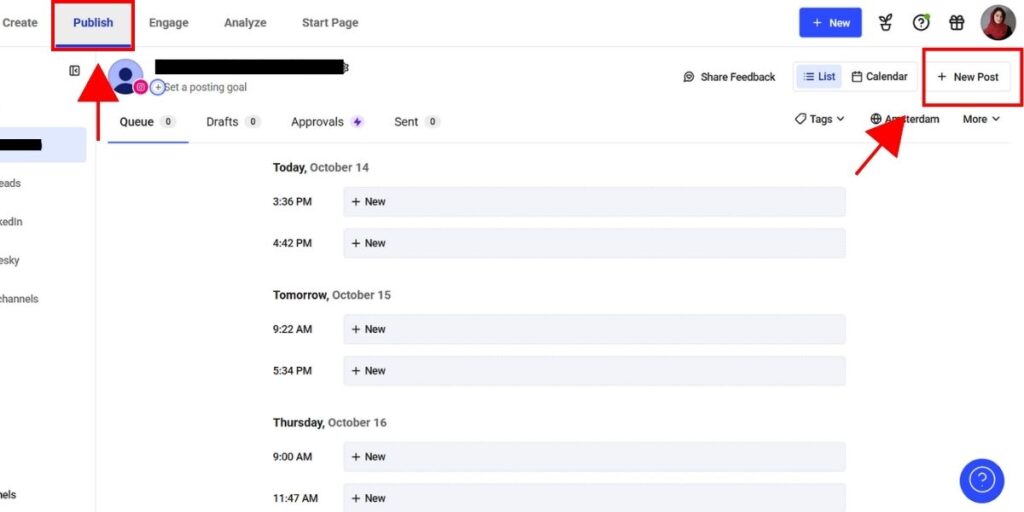
Task: Expand the Tags filter dropdown
Action: (820, 119)
